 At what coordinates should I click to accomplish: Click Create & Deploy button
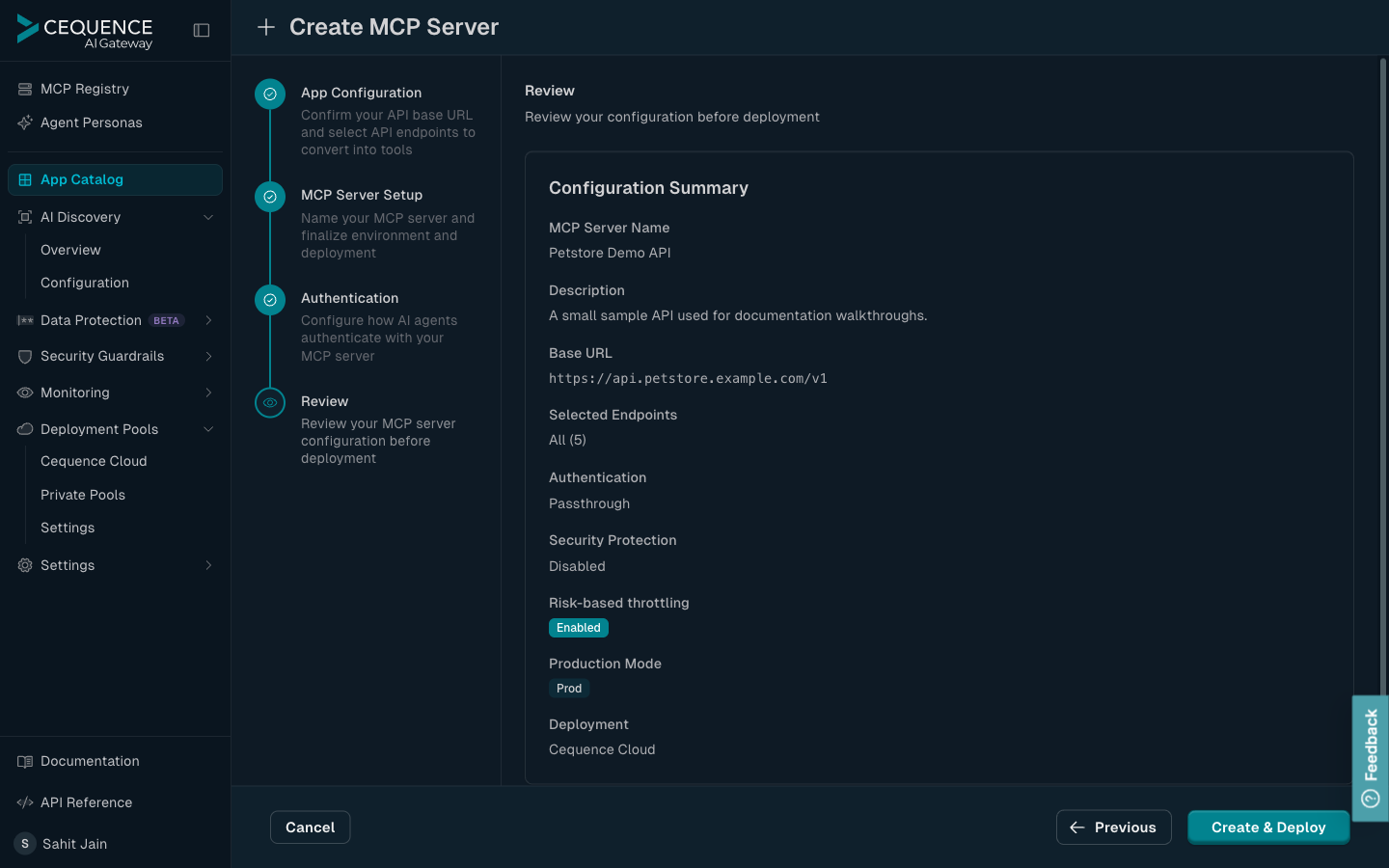(x=1268, y=827)
